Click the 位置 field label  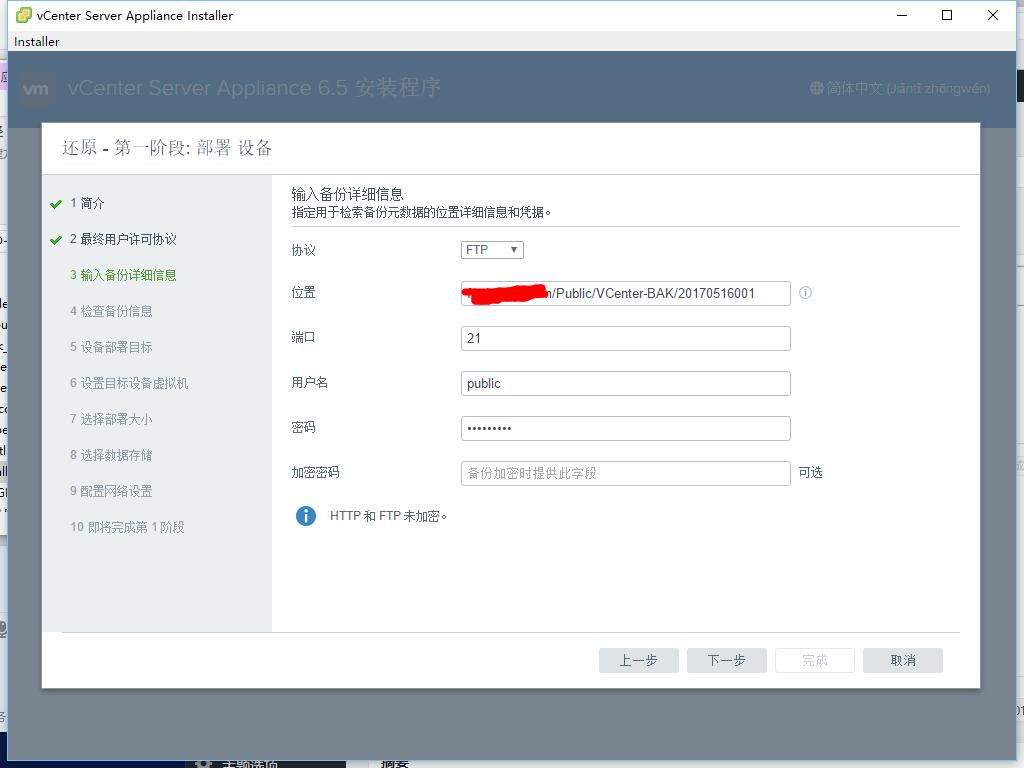[x=304, y=293]
